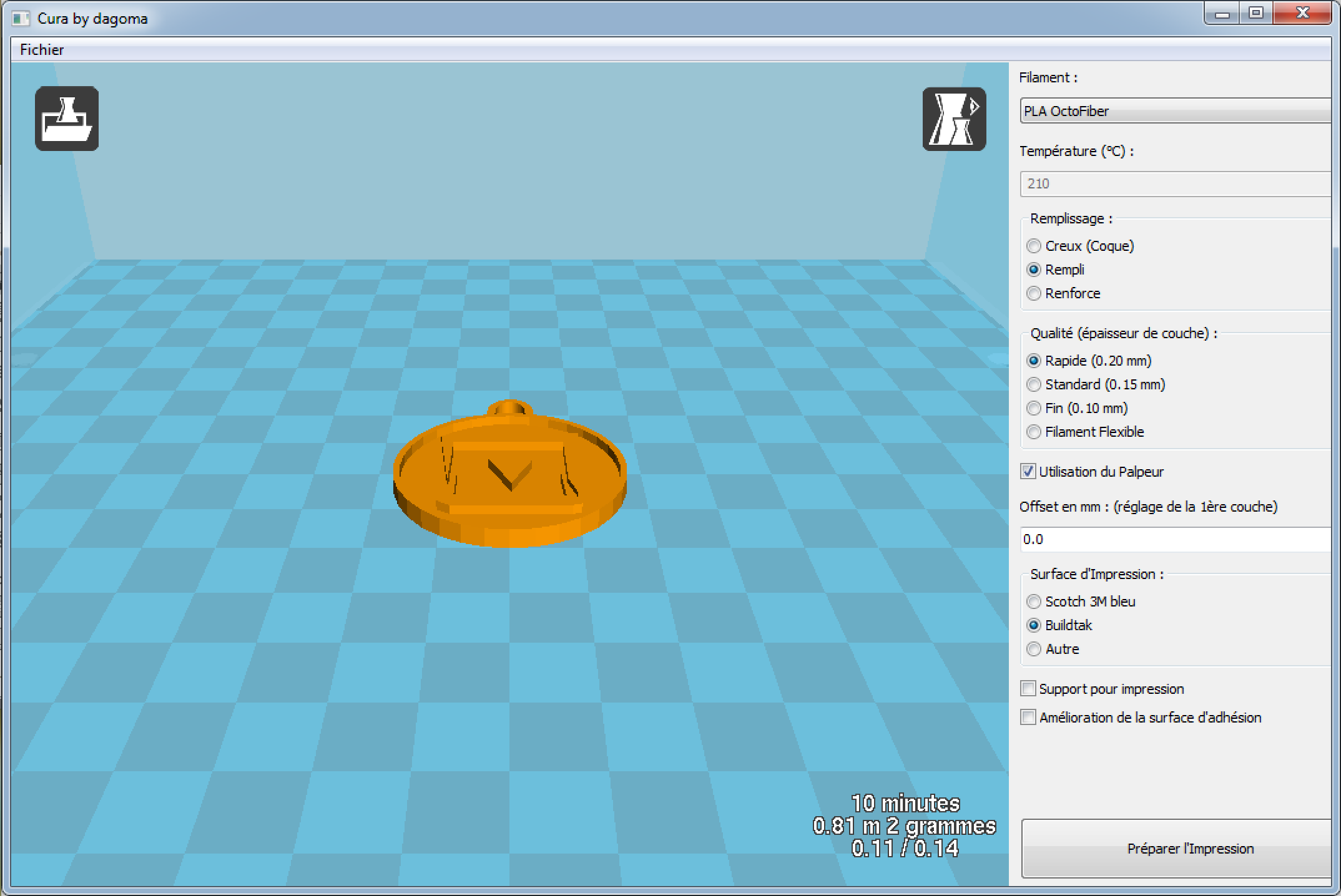The width and height of the screenshot is (1341, 896).
Task: Enable Amélioration de la surface d'adhésion
Action: (x=1028, y=718)
